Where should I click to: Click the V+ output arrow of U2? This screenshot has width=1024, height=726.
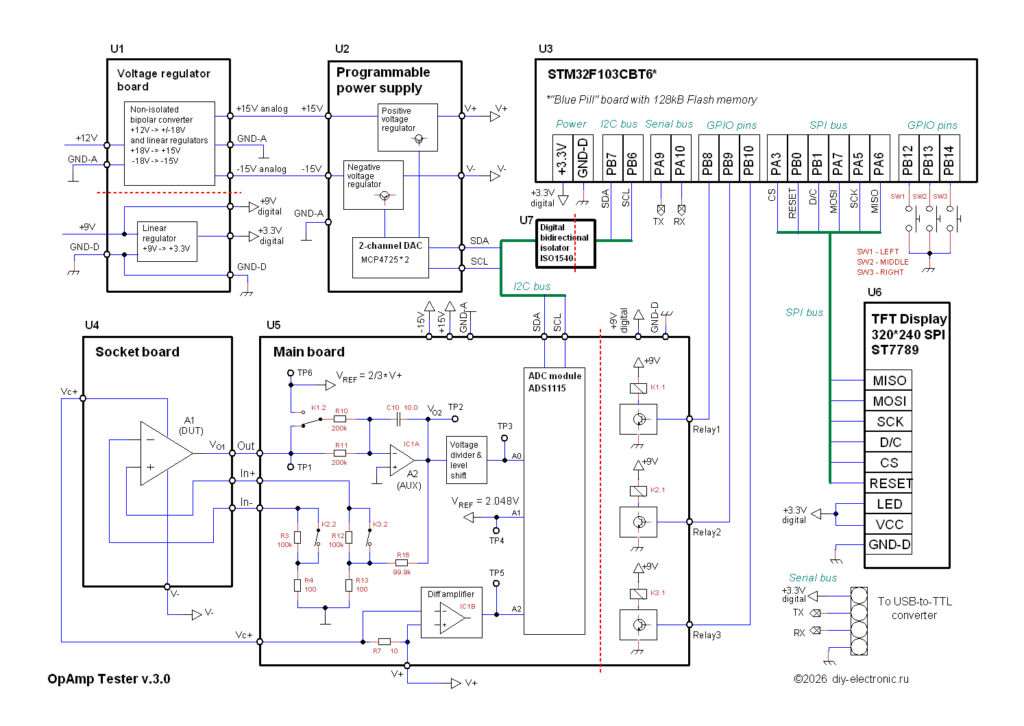495,116
